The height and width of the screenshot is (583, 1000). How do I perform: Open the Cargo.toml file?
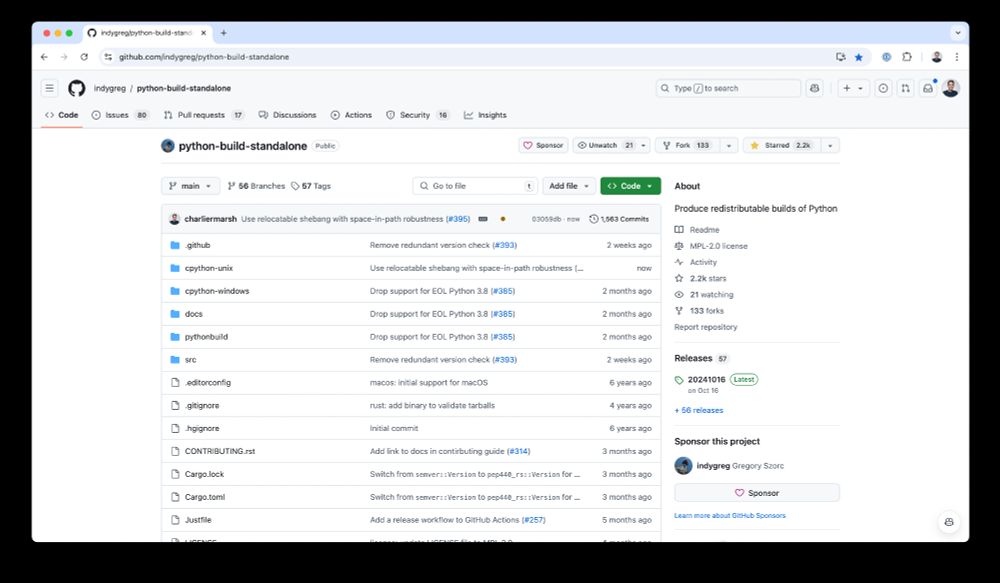205,497
